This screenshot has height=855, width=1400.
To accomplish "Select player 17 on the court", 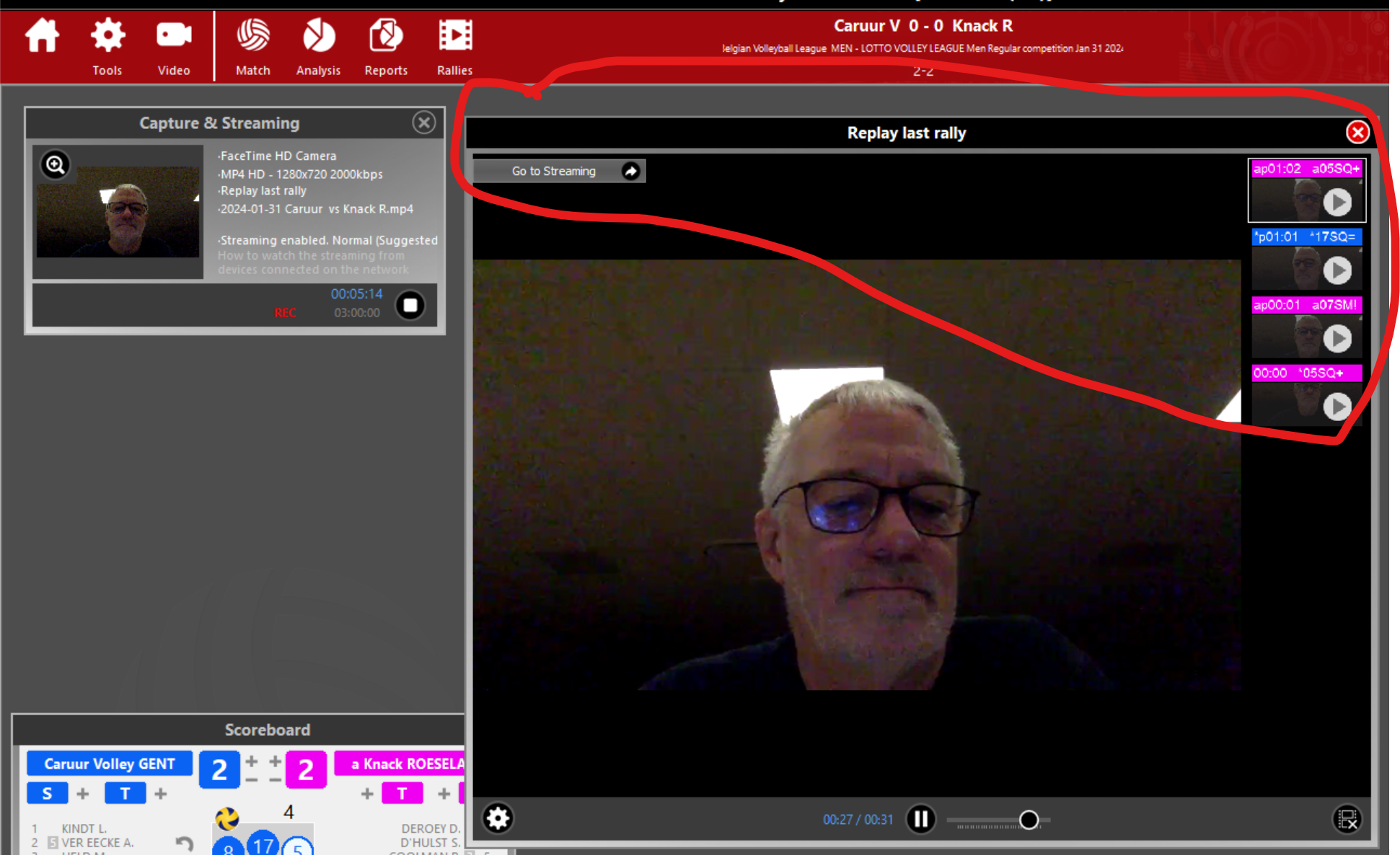I will (263, 845).
